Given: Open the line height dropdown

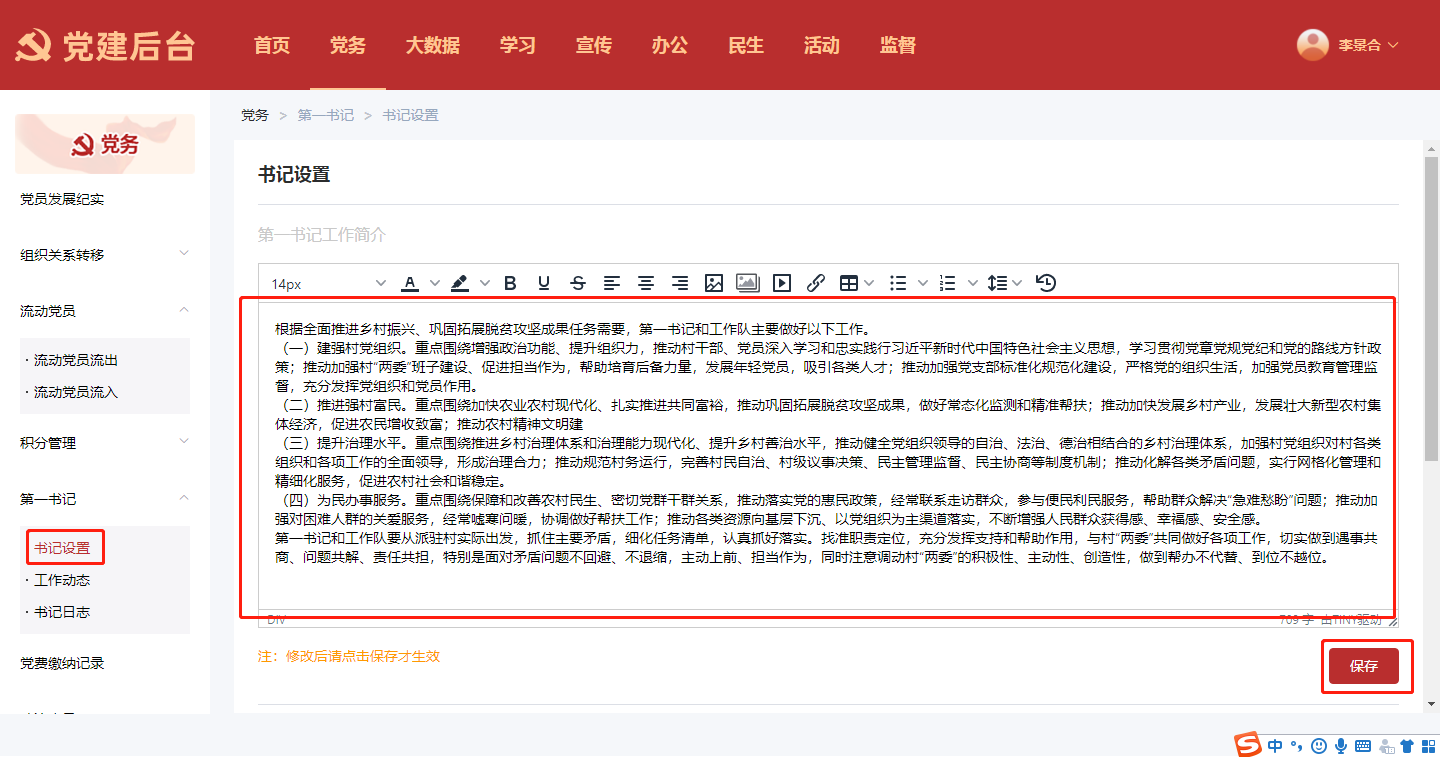Looking at the screenshot, I should 1005,283.
